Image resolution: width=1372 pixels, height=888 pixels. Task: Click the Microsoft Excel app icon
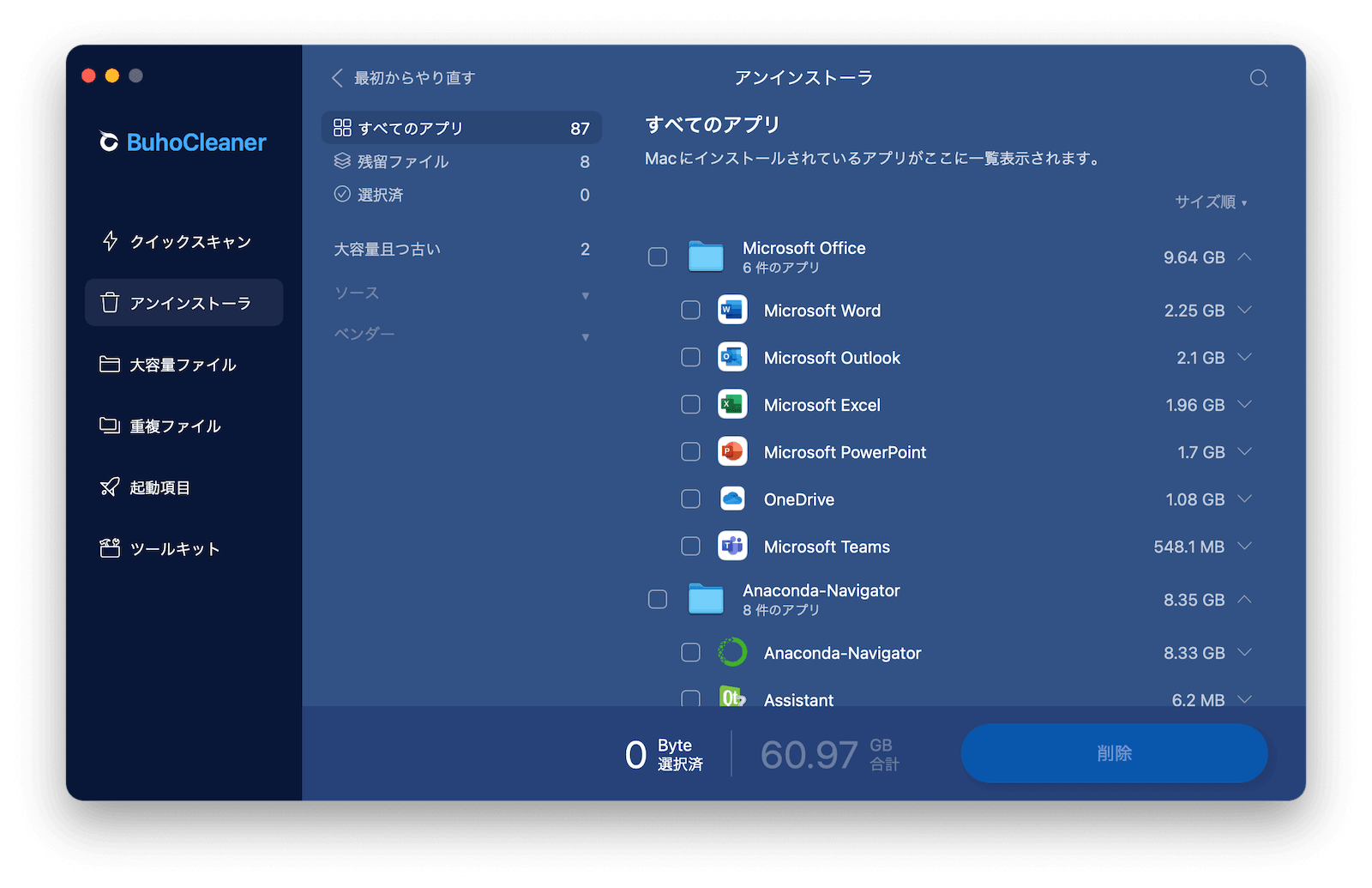click(x=732, y=404)
